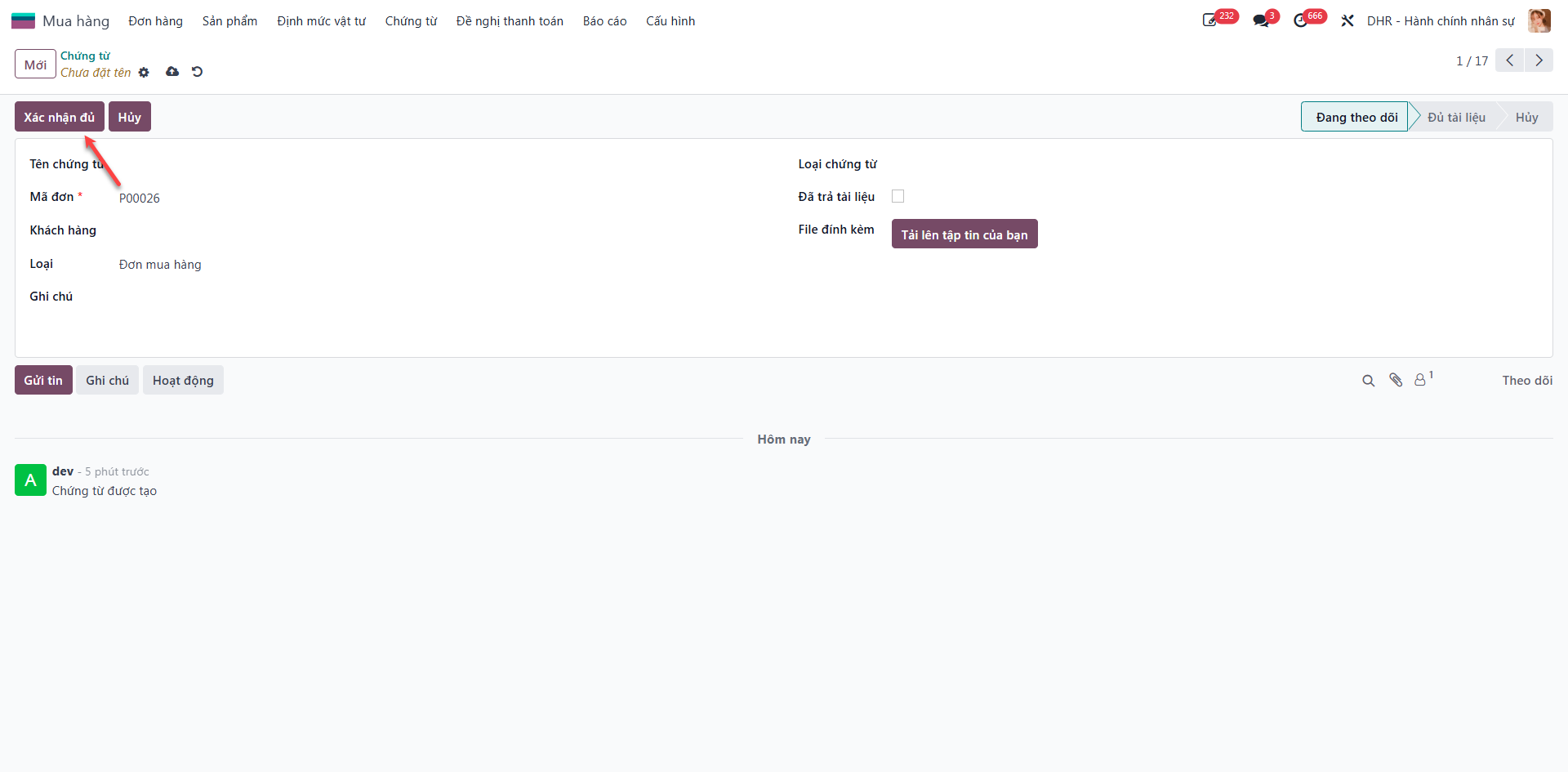
Task: Click the green A avatar of dev
Action: pyautogui.click(x=30, y=480)
